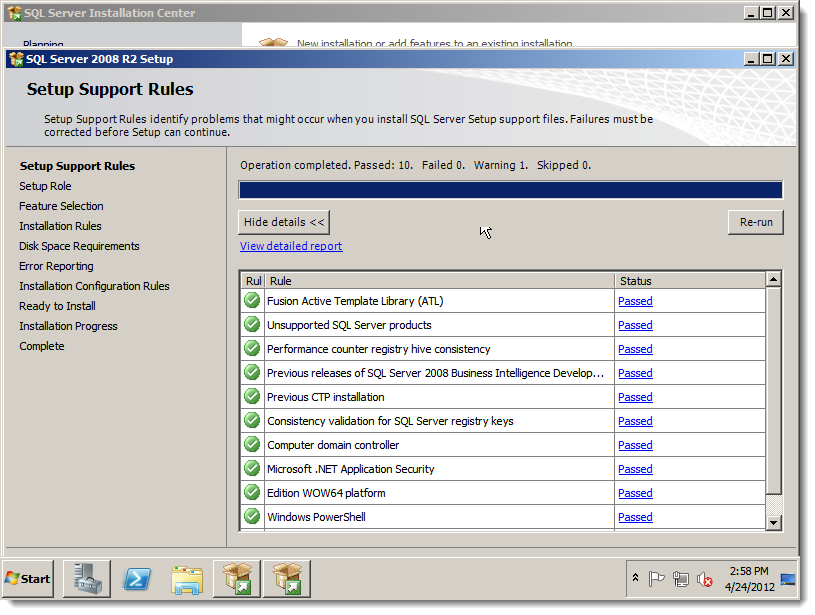This screenshot has width=815, height=615.
Task: Click the Hide details button
Action: pyautogui.click(x=284, y=222)
